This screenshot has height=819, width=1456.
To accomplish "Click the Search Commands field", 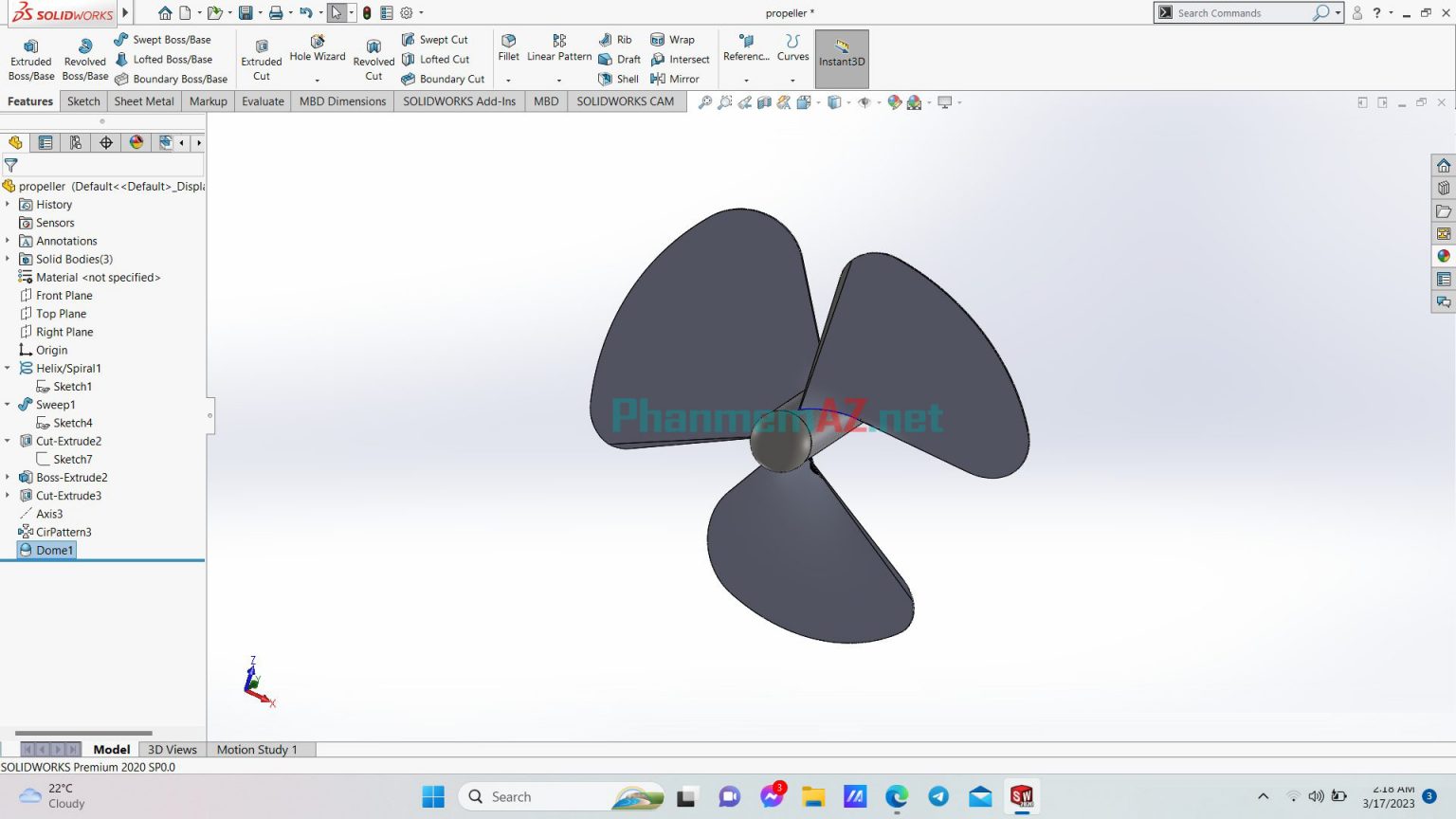I will (1242, 12).
